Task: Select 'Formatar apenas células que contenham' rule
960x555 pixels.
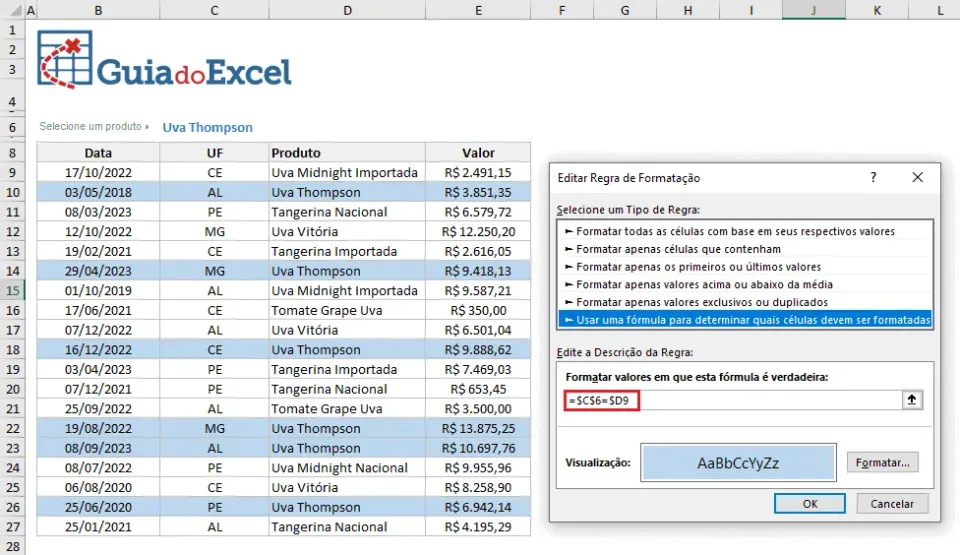Action: coord(745,249)
